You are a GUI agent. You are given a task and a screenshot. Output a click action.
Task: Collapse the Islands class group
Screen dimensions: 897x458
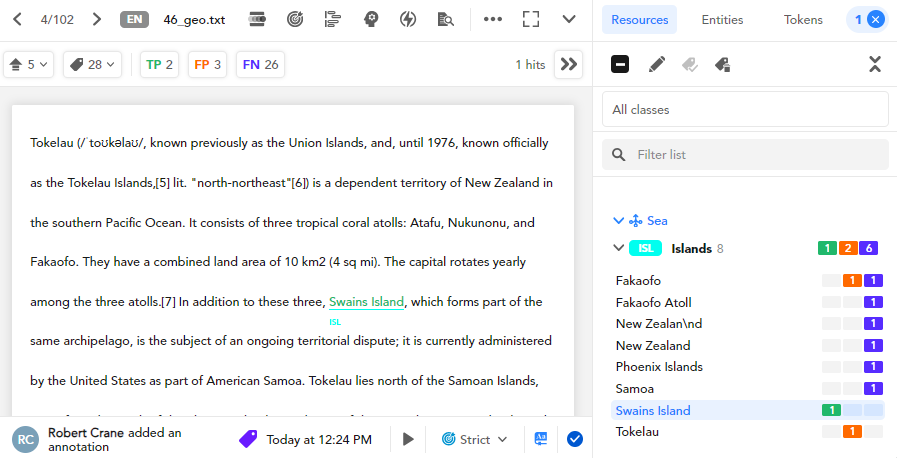click(618, 248)
